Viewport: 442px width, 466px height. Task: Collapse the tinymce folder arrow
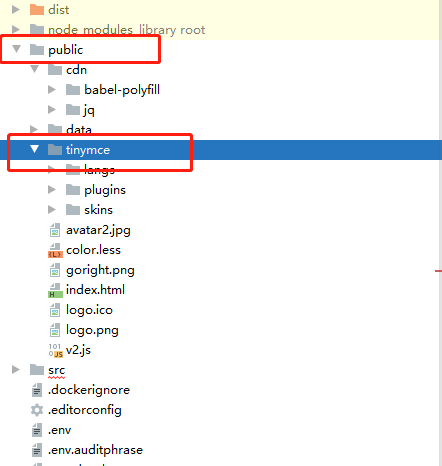pos(34,149)
